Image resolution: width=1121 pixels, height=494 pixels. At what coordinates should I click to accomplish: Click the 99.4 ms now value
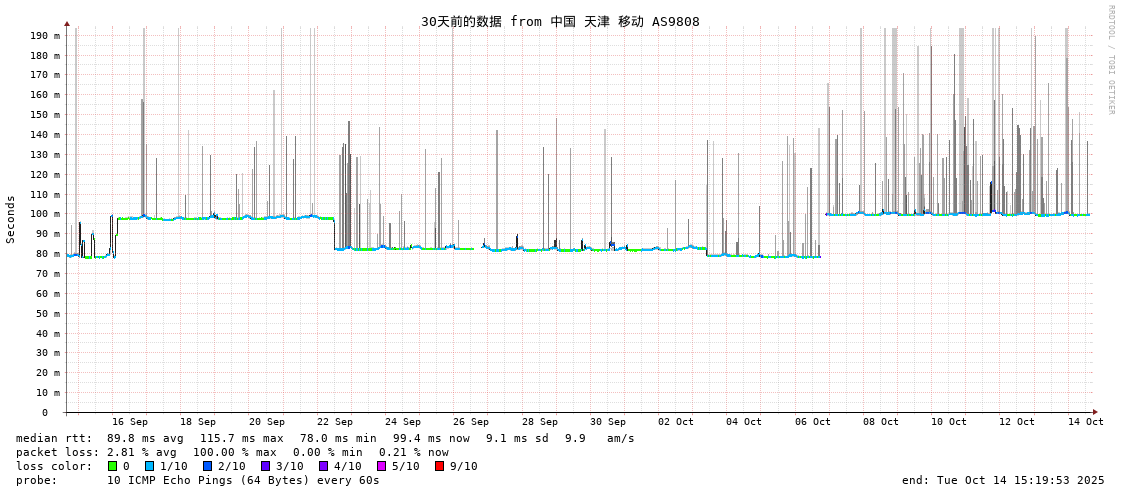click(431, 438)
